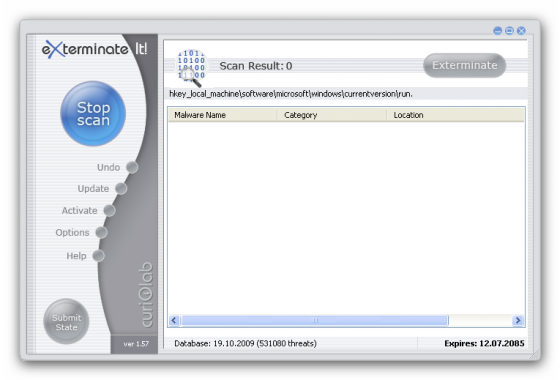This screenshot has width=560, height=380.
Task: Click the round button next to Update
Action: (121, 189)
